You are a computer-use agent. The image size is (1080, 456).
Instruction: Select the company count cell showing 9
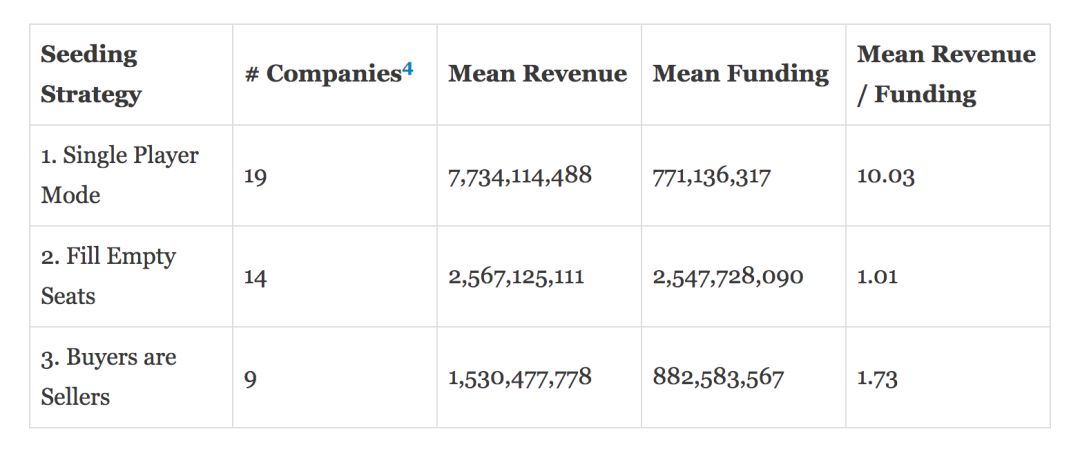[250, 378]
